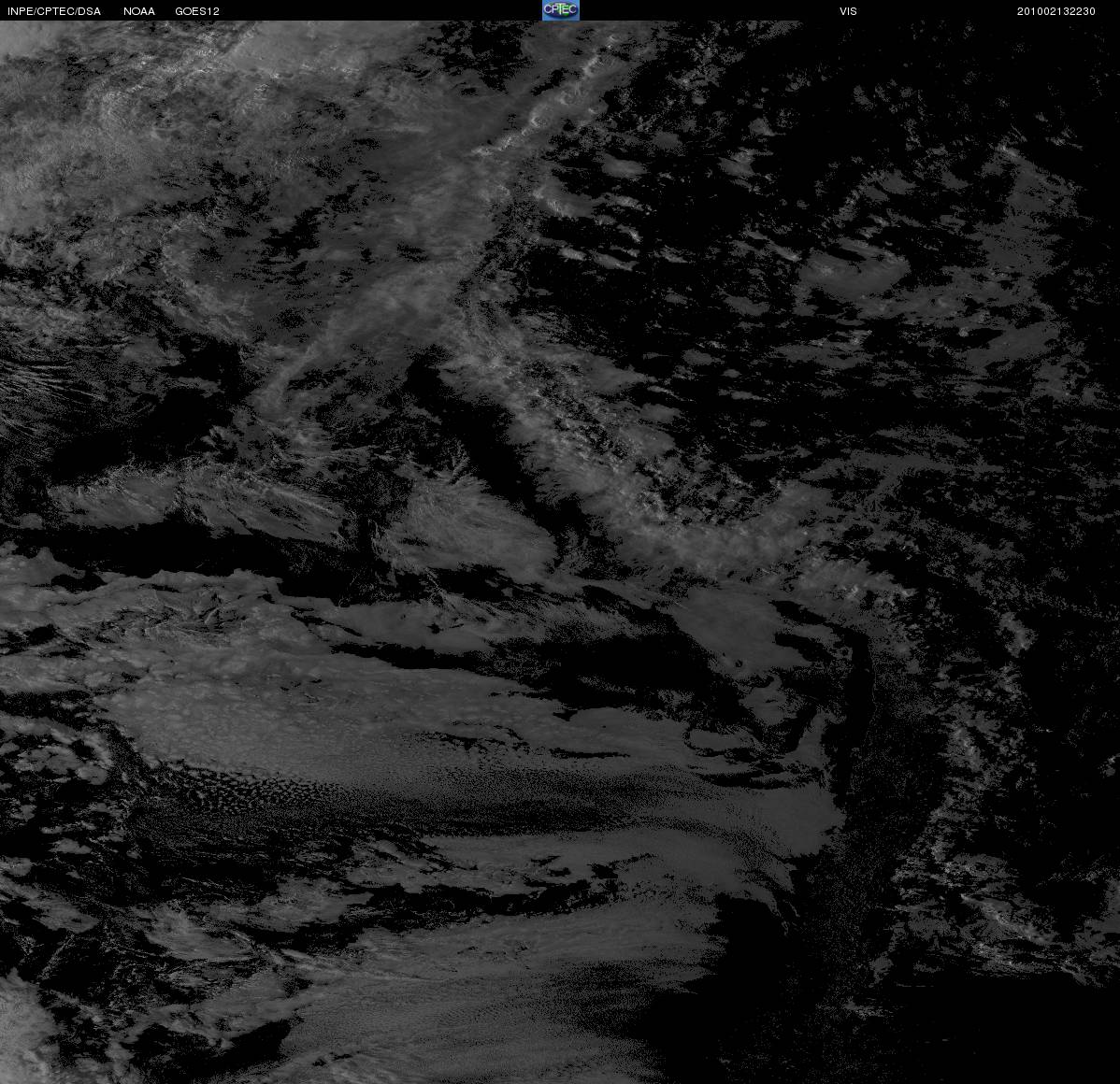The width and height of the screenshot is (1120, 1084).
Task: Click the VIS channel label
Action: [x=848, y=11]
